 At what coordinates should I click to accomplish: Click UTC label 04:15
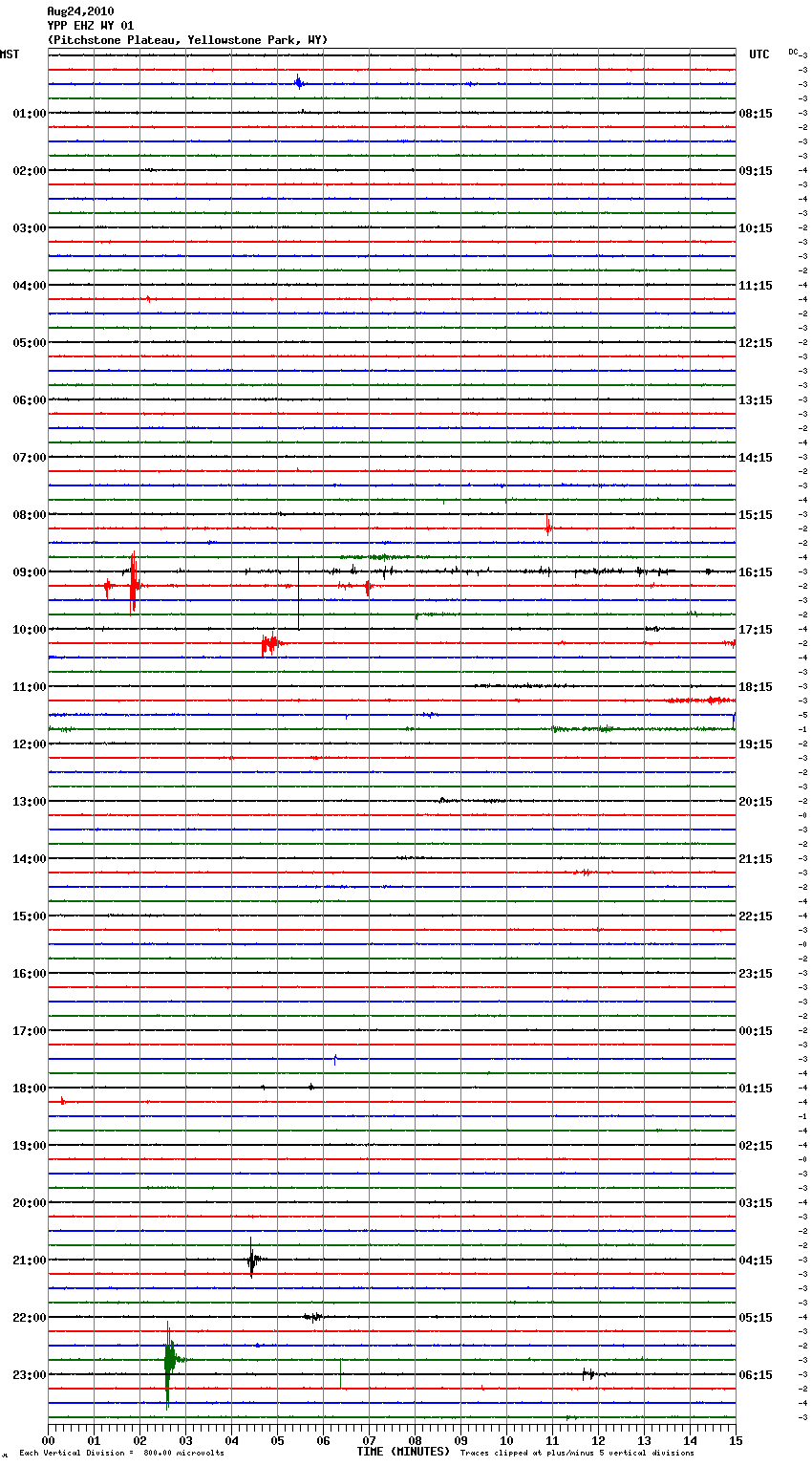coord(756,1261)
